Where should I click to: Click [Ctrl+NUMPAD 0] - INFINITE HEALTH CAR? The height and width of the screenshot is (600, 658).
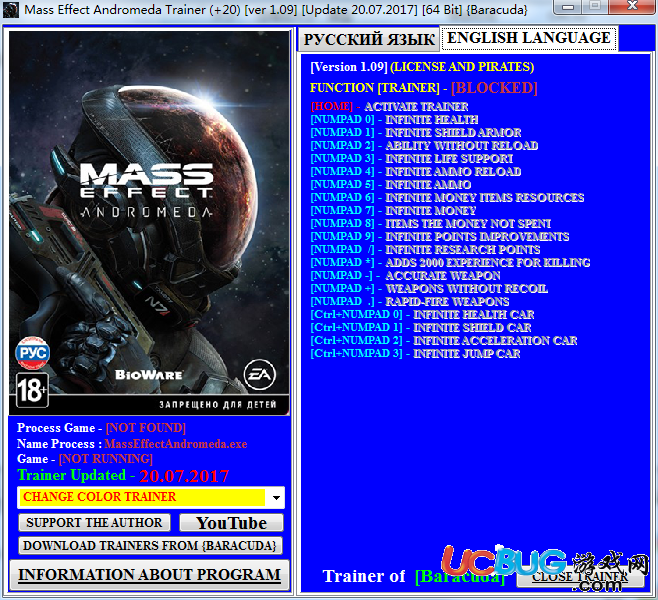(422, 315)
